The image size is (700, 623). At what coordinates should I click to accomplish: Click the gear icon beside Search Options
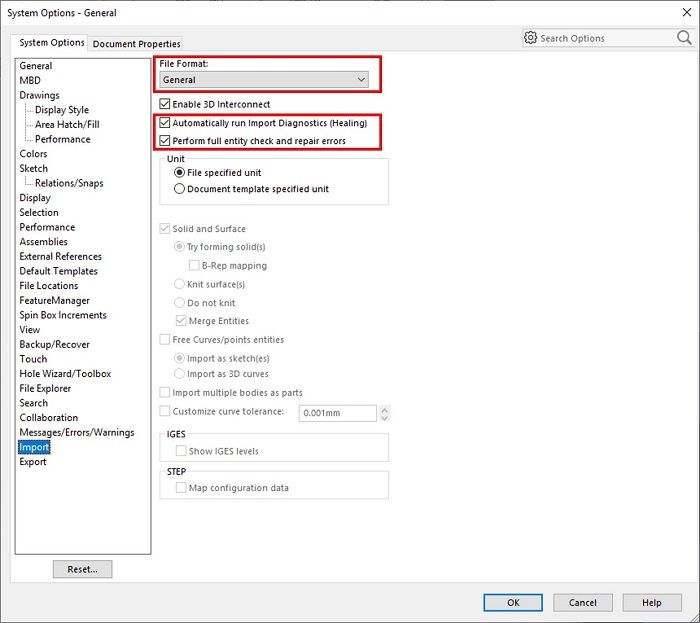(x=530, y=38)
